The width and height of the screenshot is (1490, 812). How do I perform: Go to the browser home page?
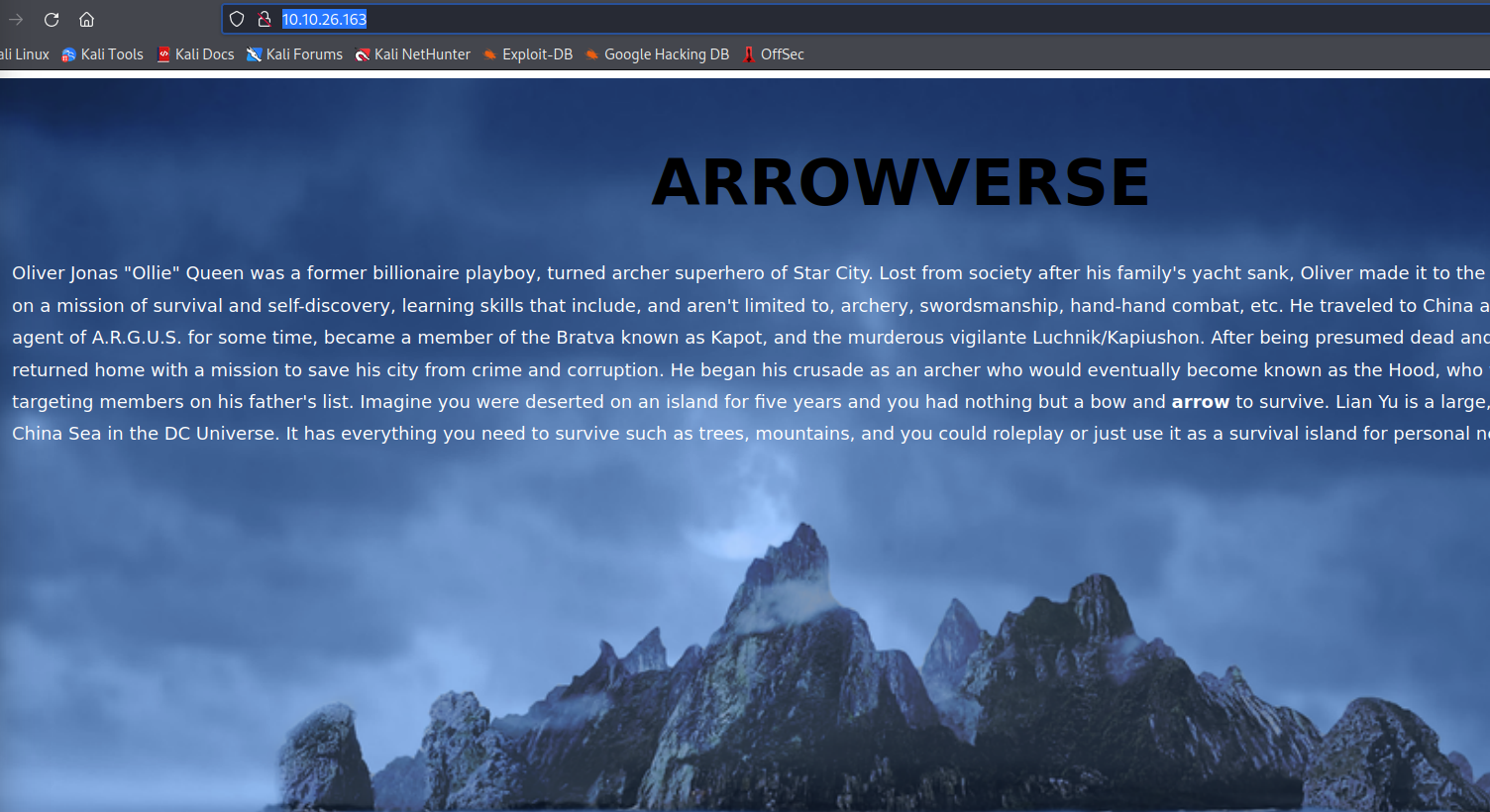click(87, 19)
